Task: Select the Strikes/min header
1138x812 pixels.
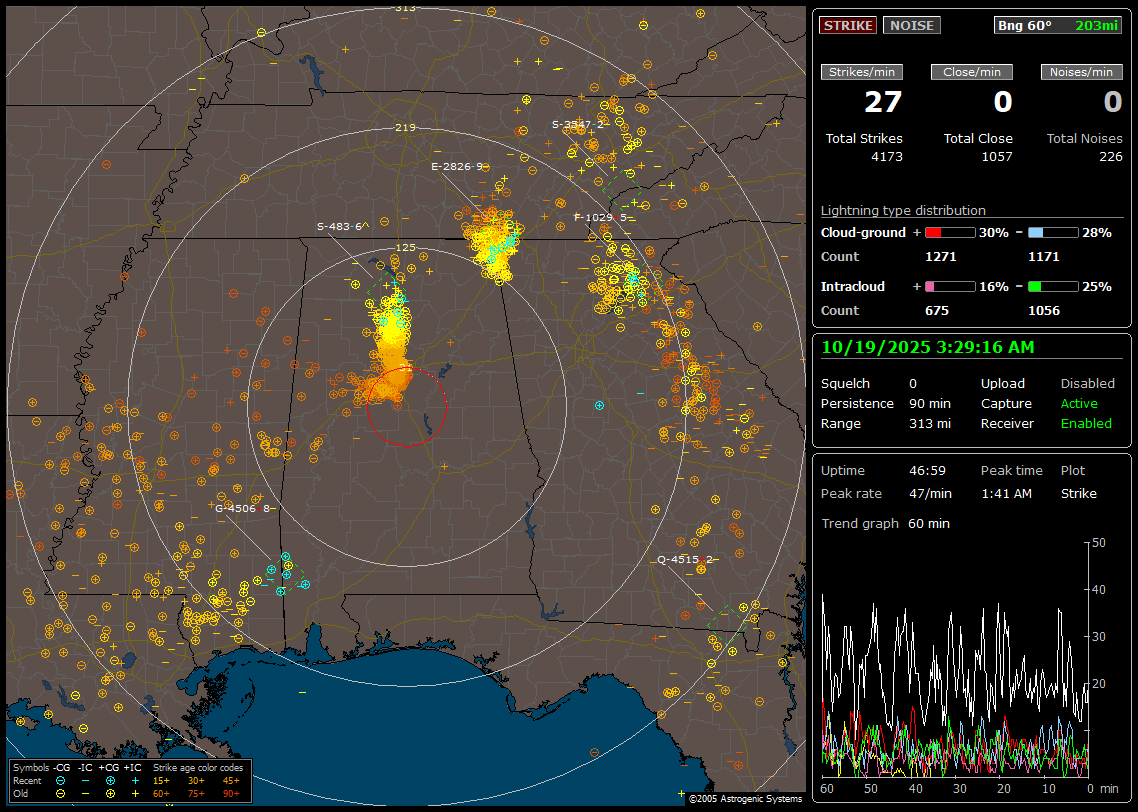Action: pyautogui.click(x=862, y=72)
